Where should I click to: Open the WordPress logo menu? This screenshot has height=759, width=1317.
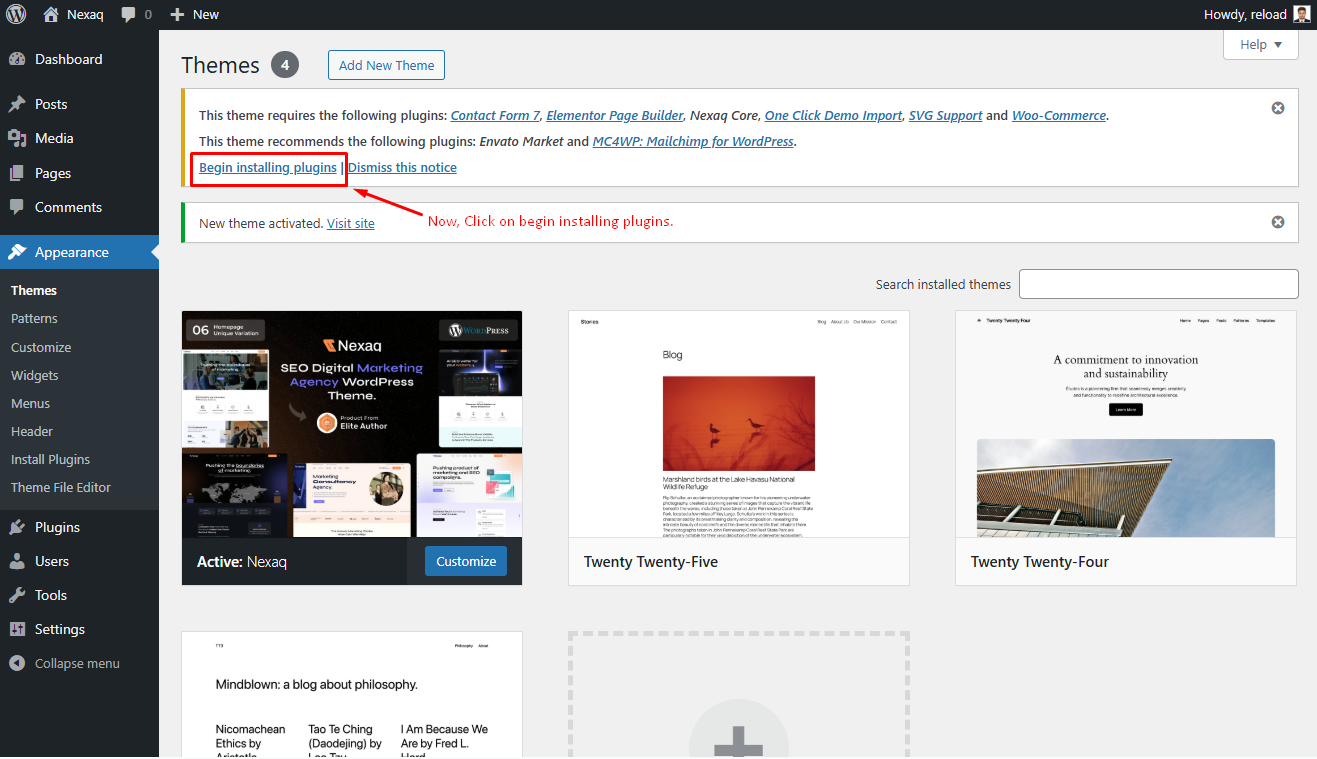coord(17,14)
